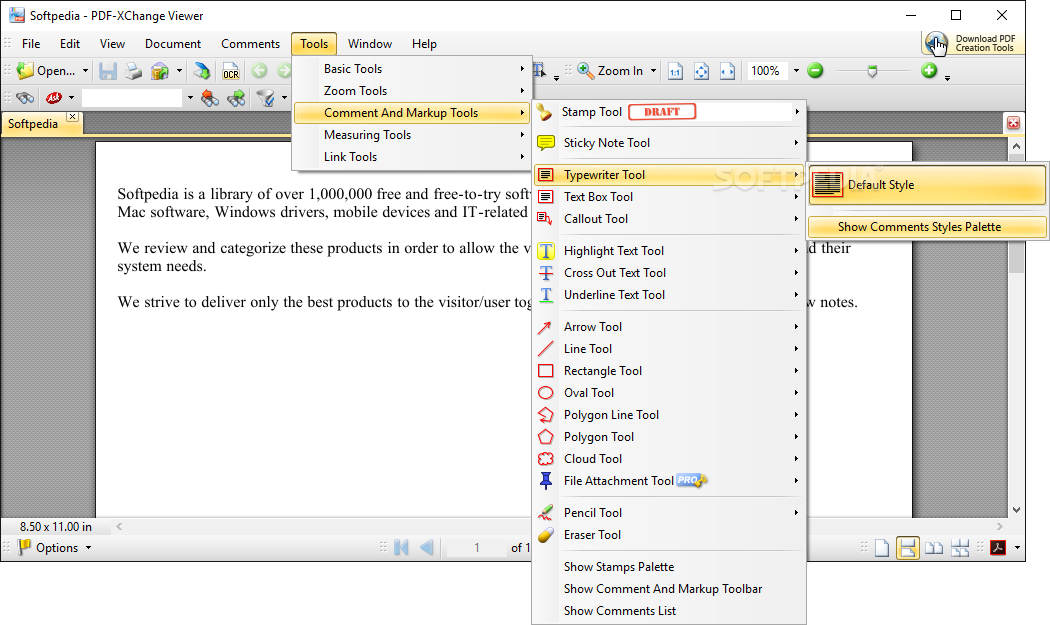This screenshot has width=1050, height=625.
Task: Open the View menu
Action: 112,44
